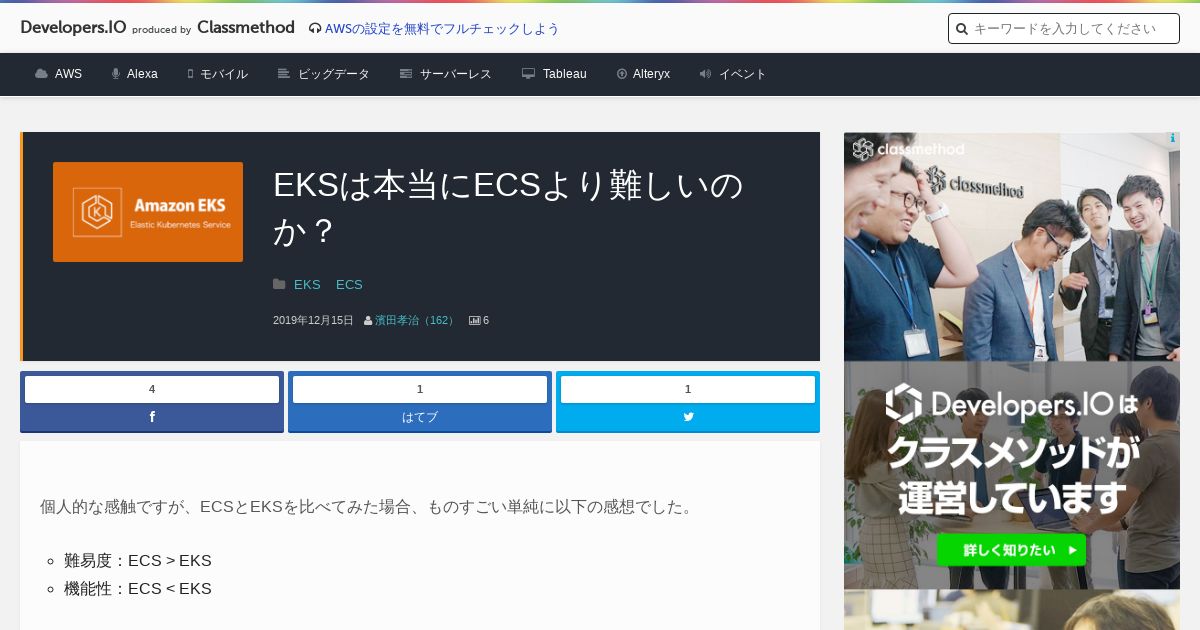Click the chart icon beside count 6
The width and height of the screenshot is (1200, 630).
pos(474,321)
